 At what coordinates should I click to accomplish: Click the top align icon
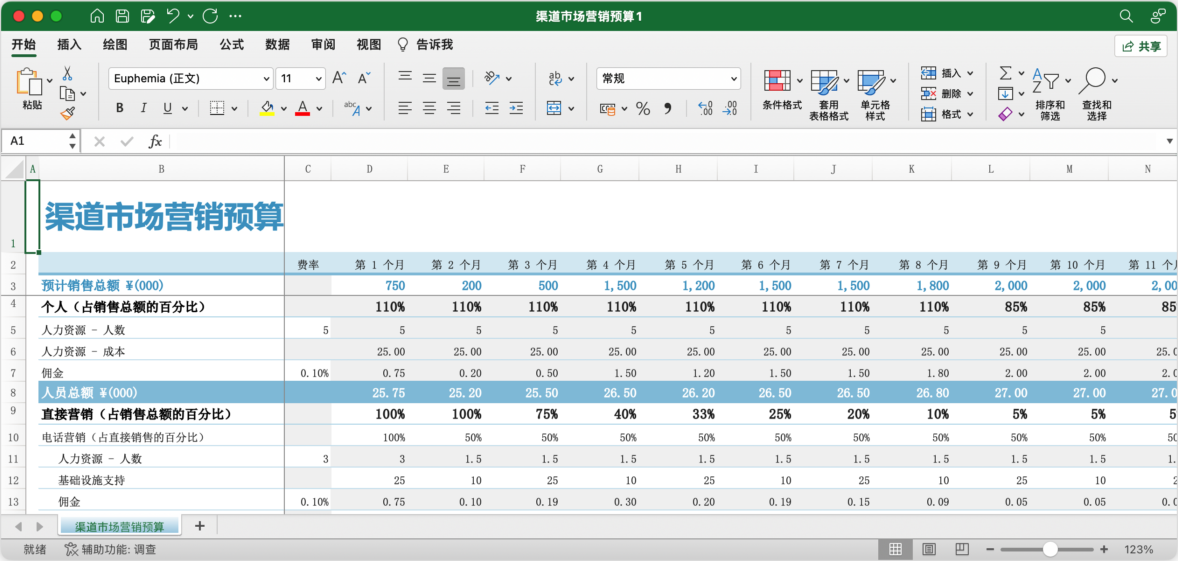coord(405,77)
